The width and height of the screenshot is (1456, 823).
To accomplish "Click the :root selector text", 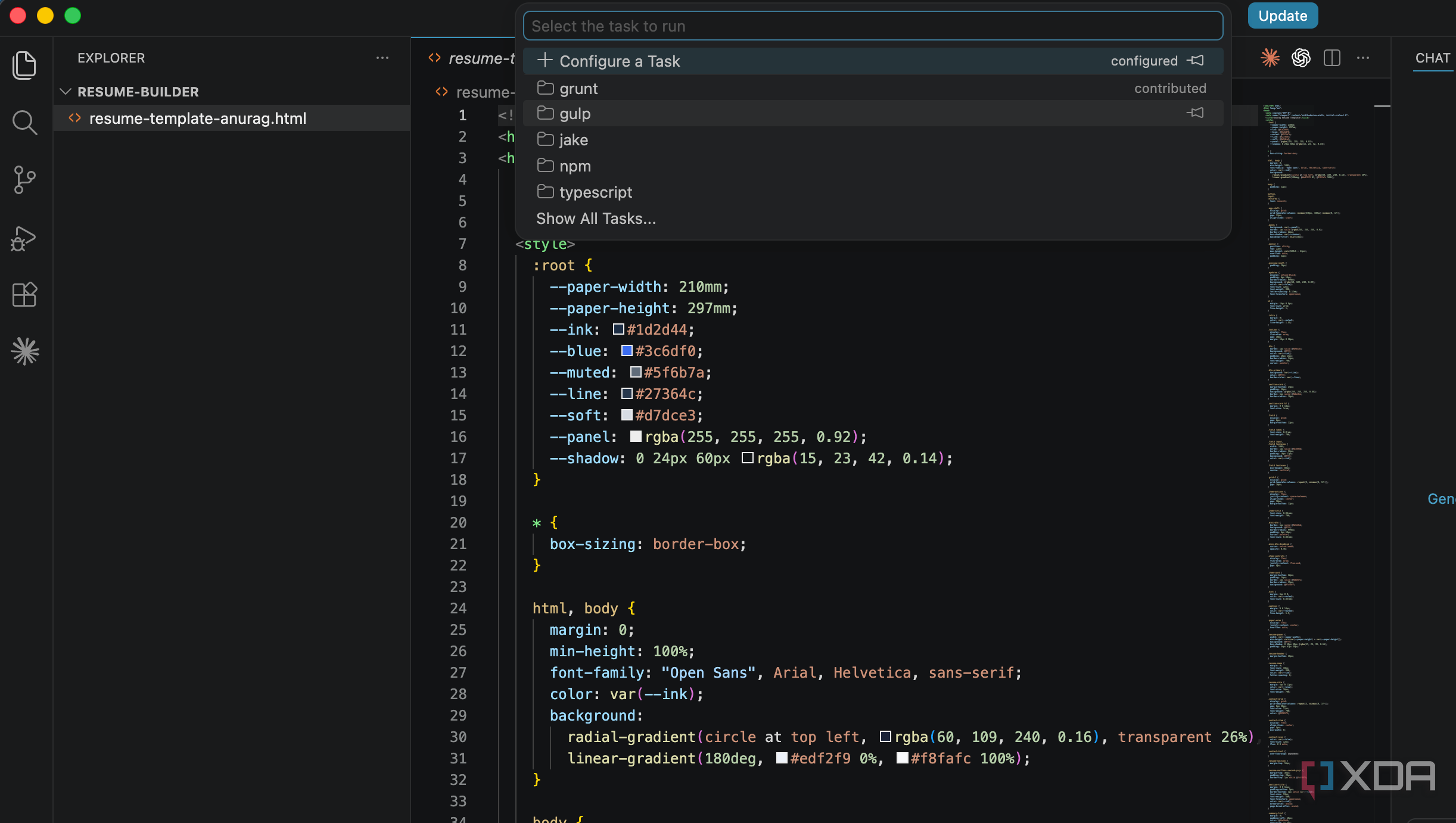I will [x=554, y=266].
